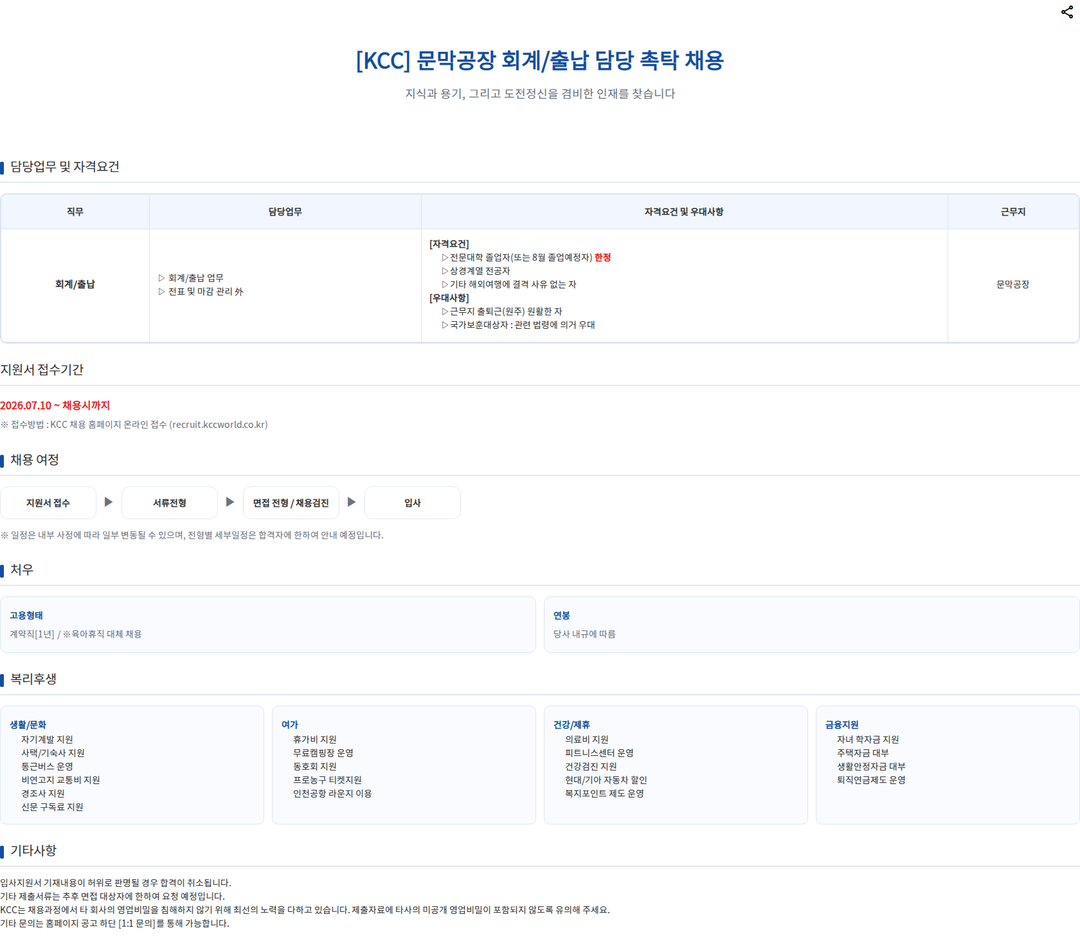Click the 지원서 접수기간 heading
Viewport: 1080px width, 949px height.
(42, 370)
